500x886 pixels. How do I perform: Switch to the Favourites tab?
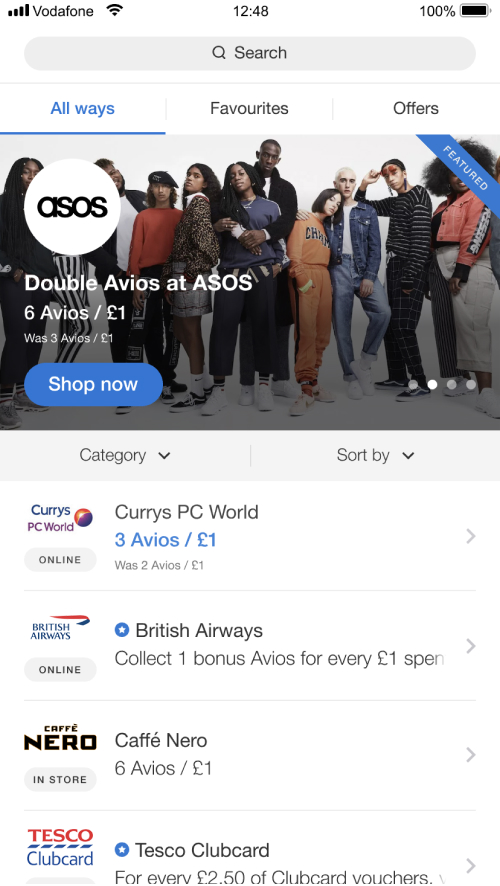coord(249,108)
